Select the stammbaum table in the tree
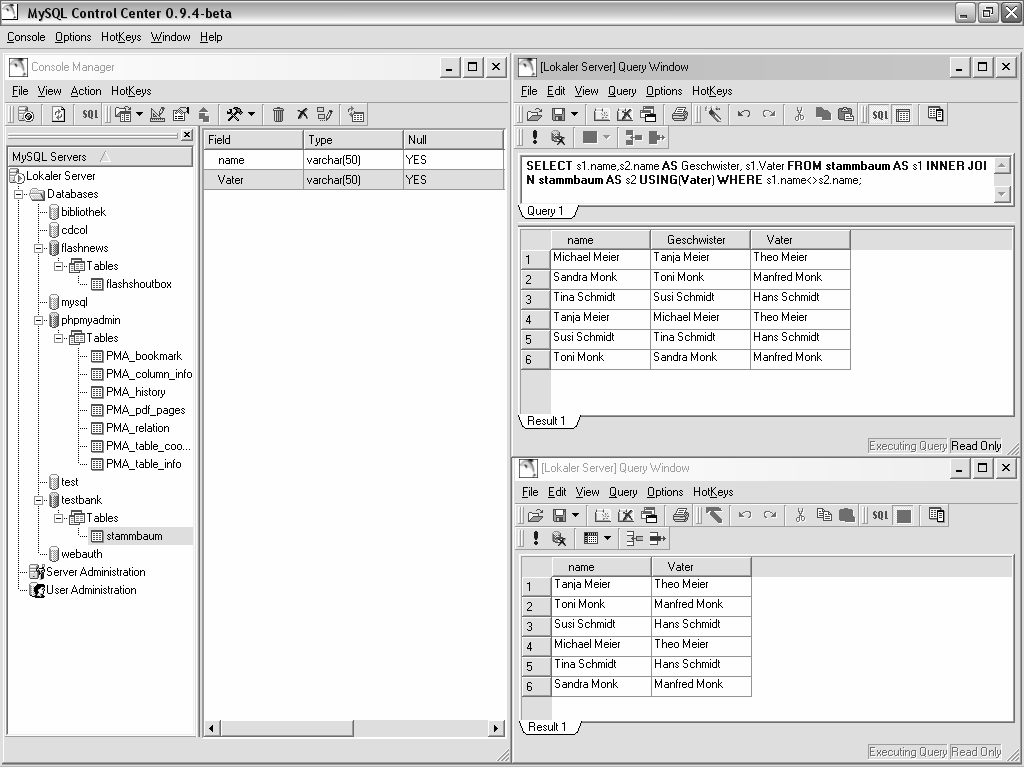The image size is (1024, 768). pos(134,536)
